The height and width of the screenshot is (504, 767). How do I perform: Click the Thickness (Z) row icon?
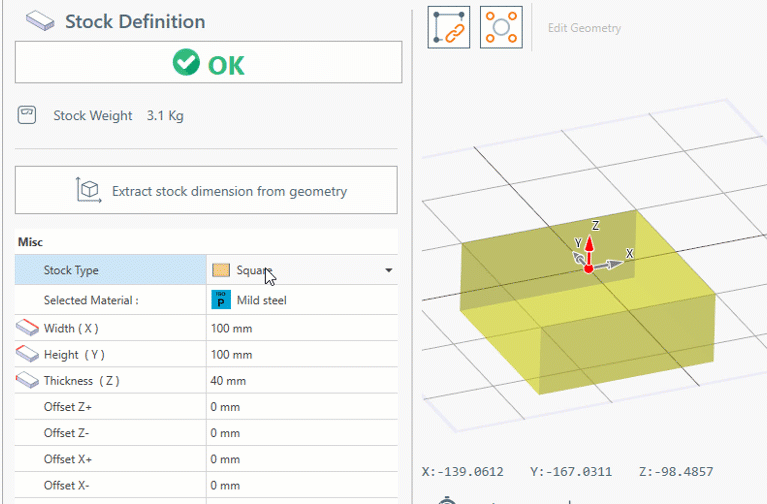coord(27,380)
